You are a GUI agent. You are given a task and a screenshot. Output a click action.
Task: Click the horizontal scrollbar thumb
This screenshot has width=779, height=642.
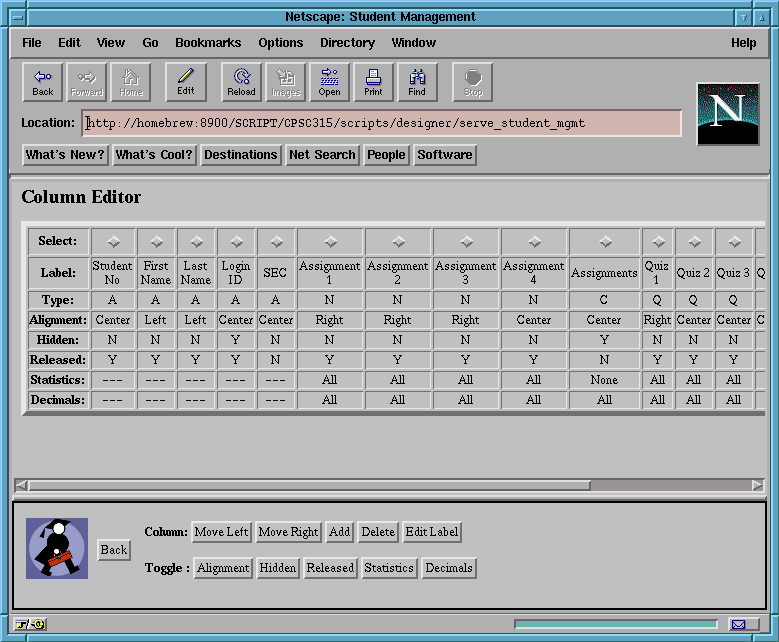click(309, 485)
